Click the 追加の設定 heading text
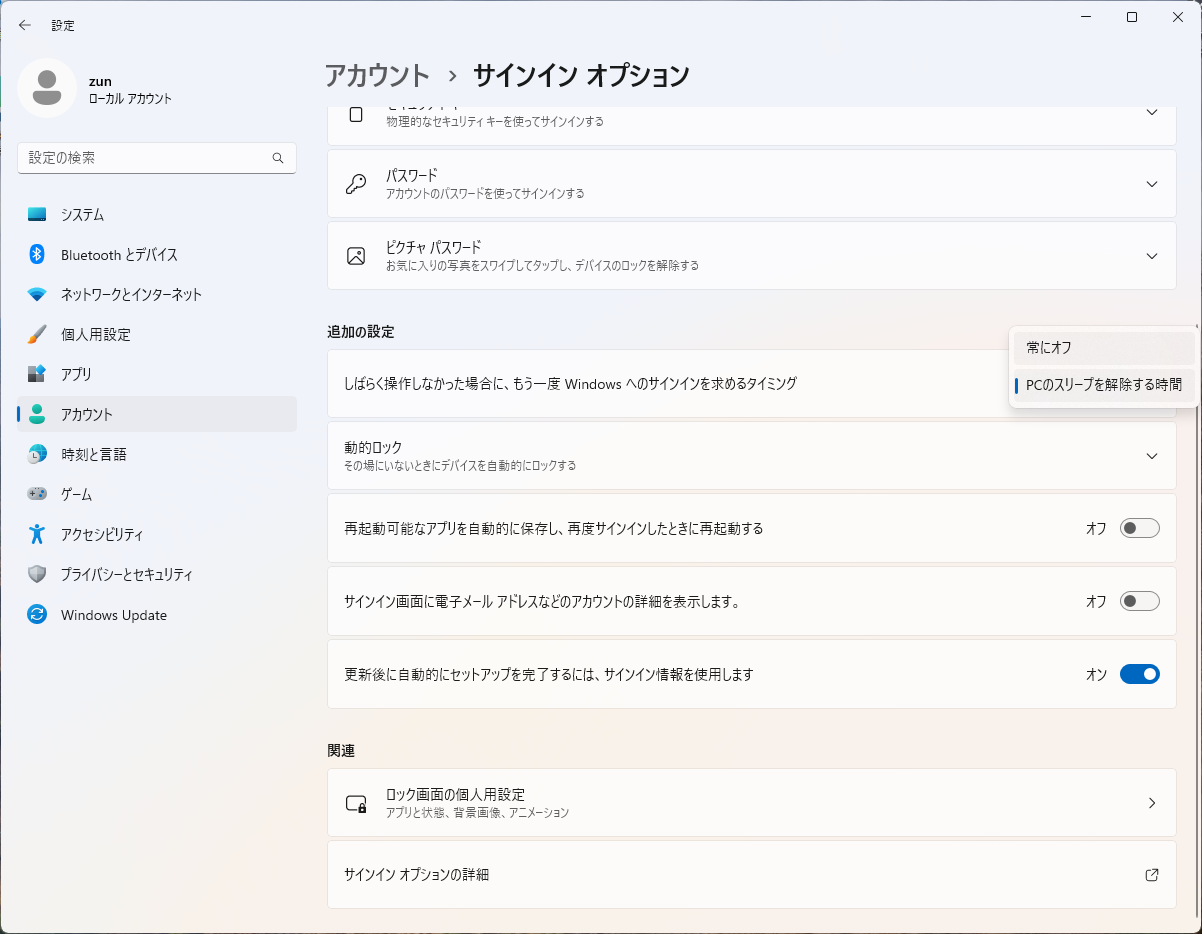The width and height of the screenshot is (1202, 934). point(361,332)
